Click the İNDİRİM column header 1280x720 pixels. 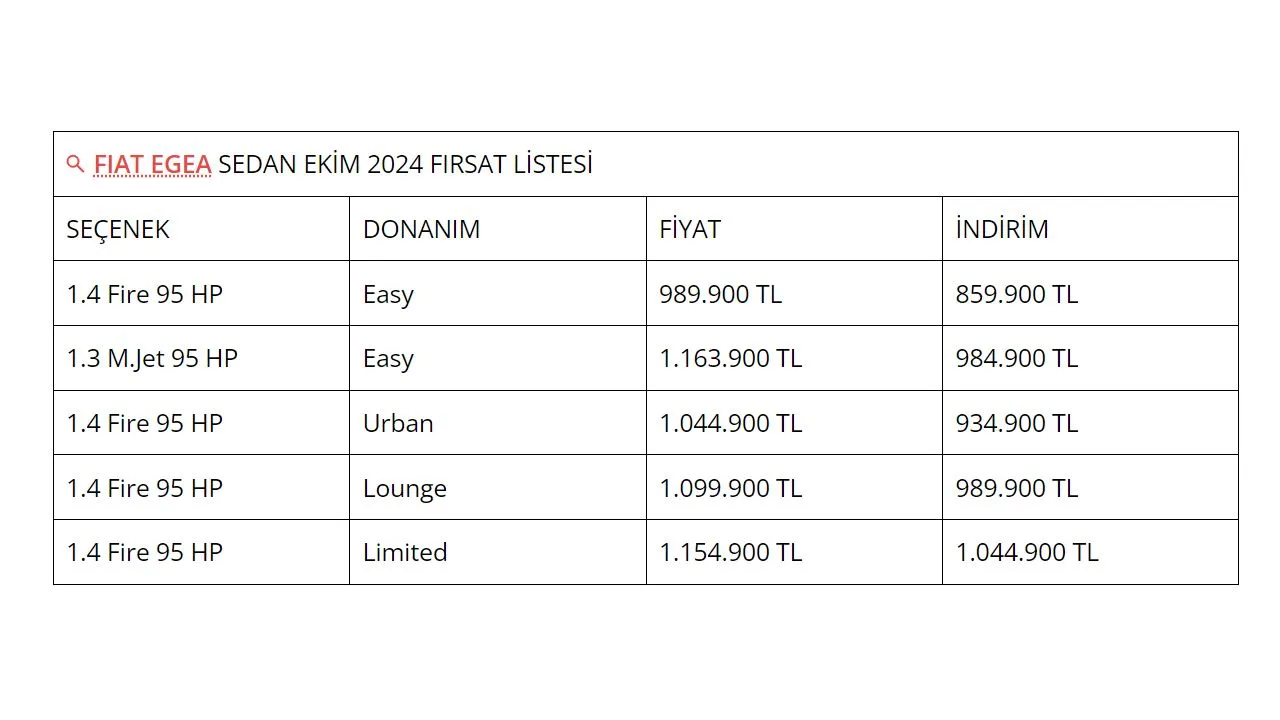point(1090,229)
